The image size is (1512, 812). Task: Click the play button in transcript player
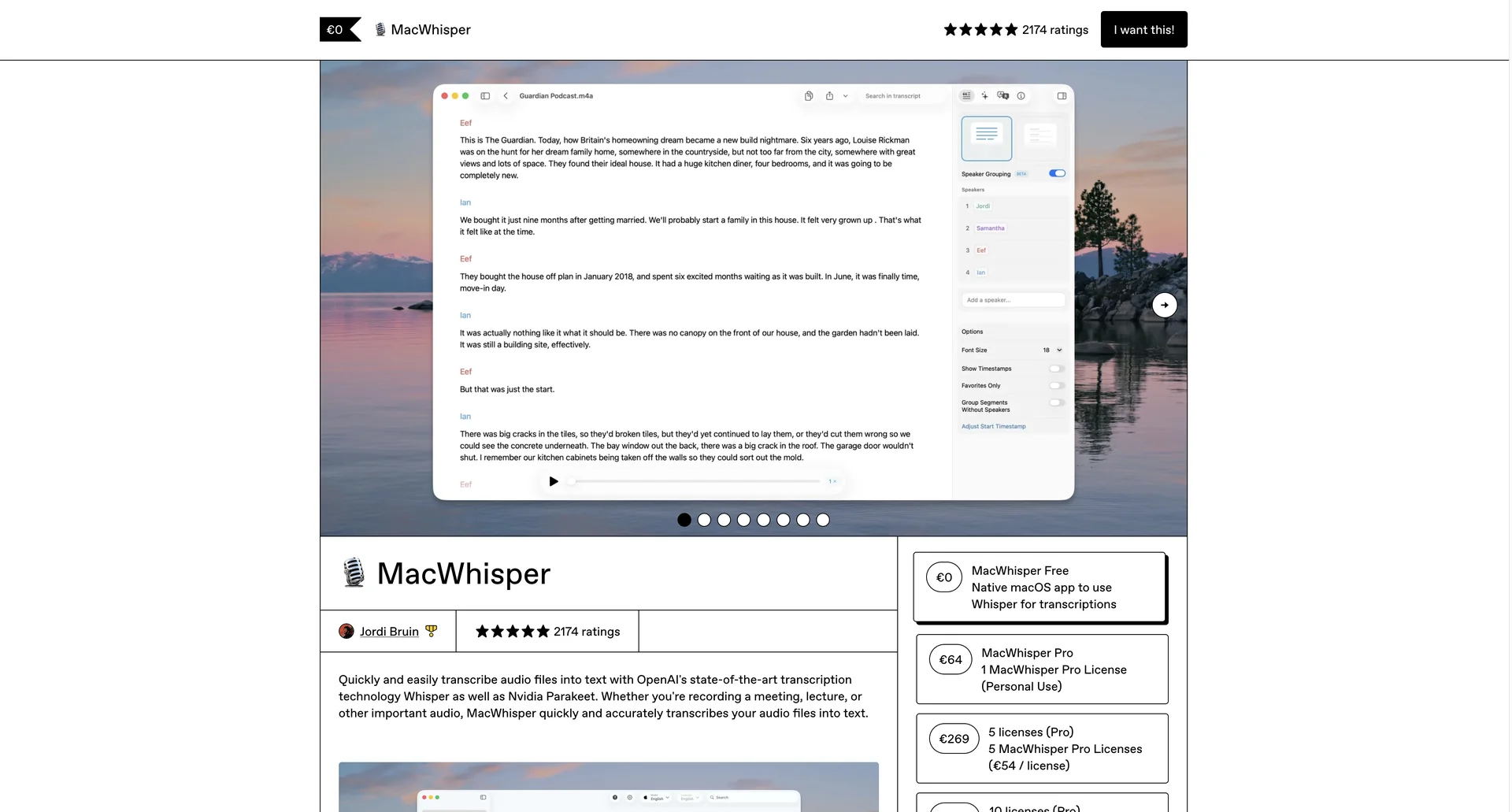(x=554, y=481)
